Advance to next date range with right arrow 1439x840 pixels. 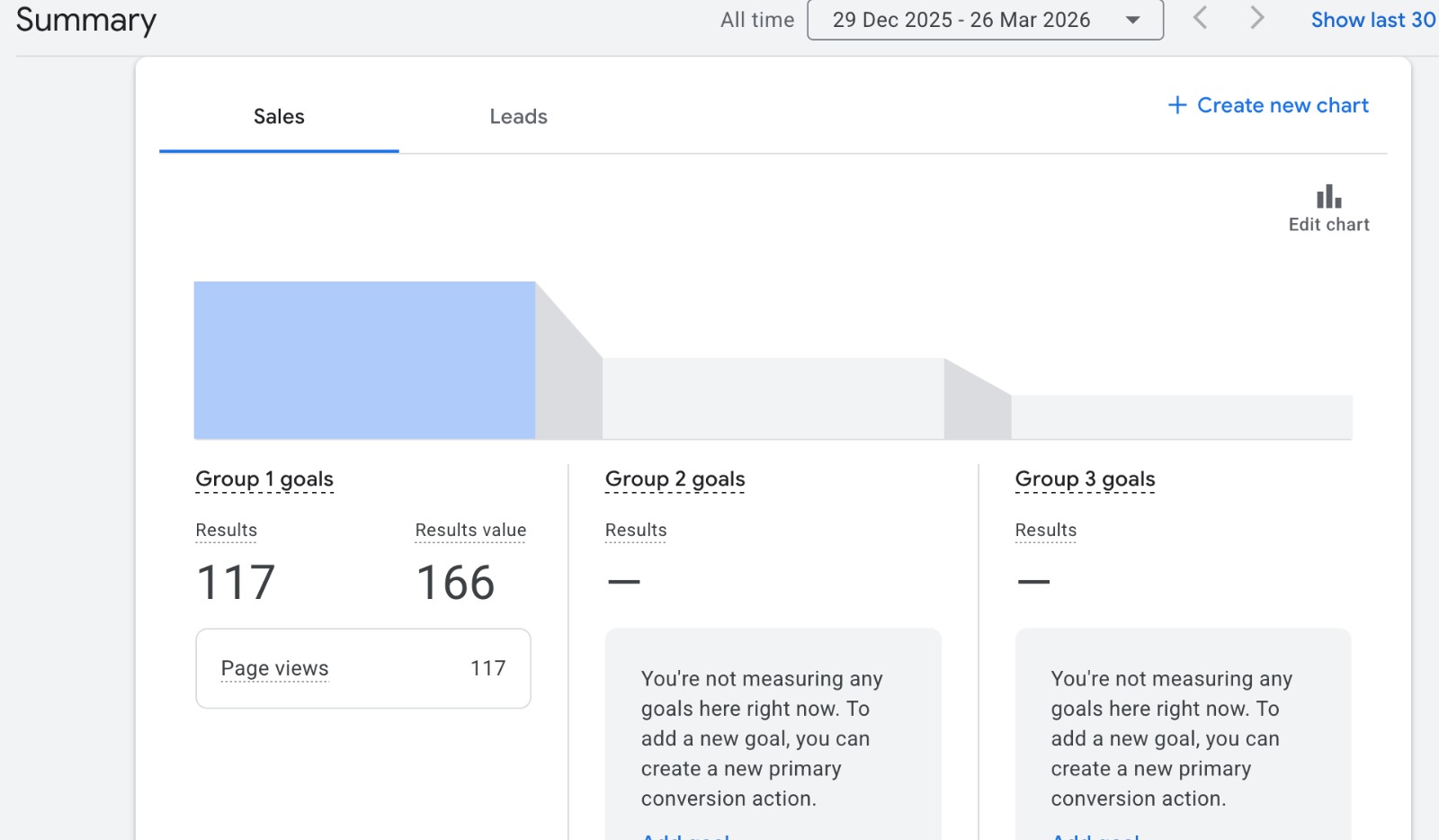click(1256, 18)
